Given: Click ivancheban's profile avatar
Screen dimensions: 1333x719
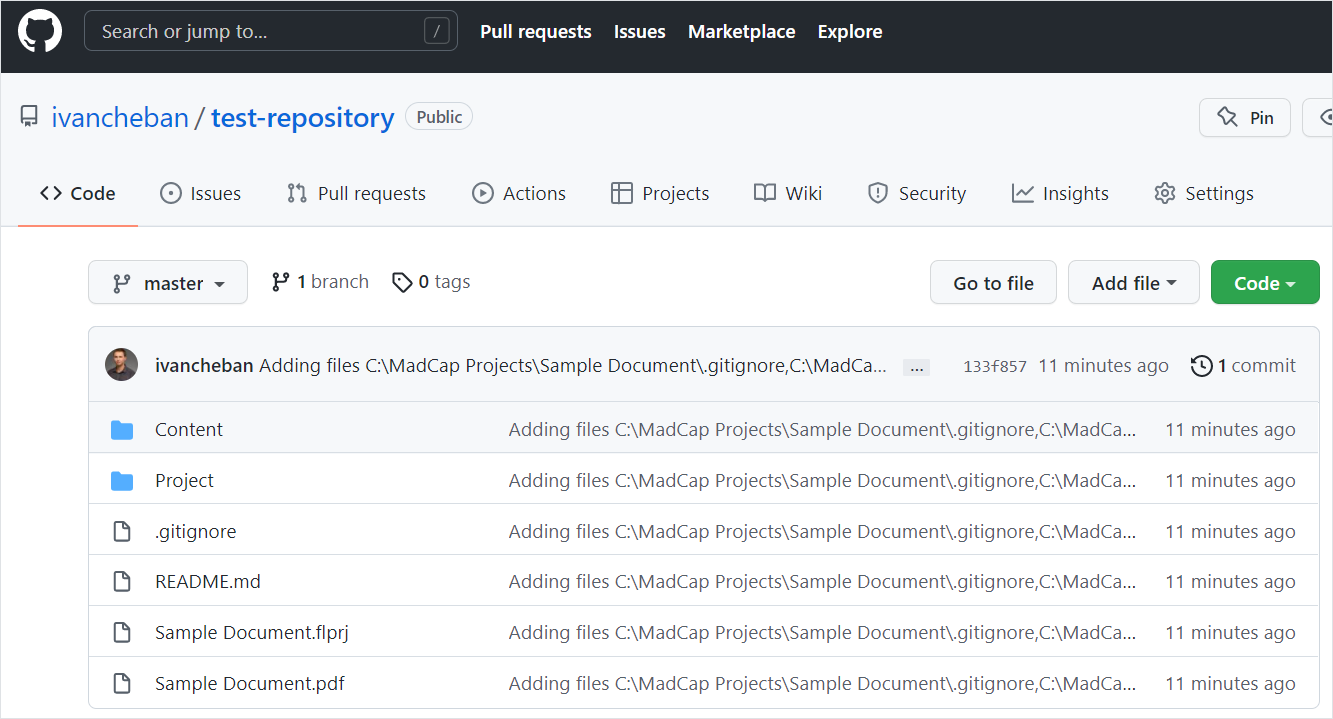Looking at the screenshot, I should tap(121, 365).
